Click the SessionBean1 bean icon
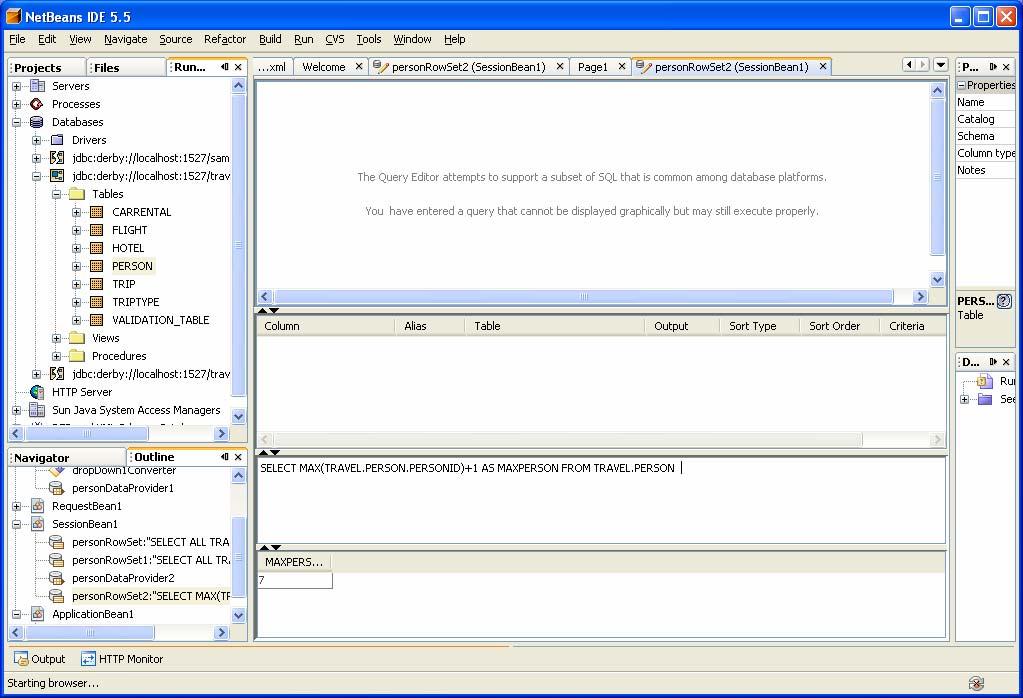 coord(38,524)
